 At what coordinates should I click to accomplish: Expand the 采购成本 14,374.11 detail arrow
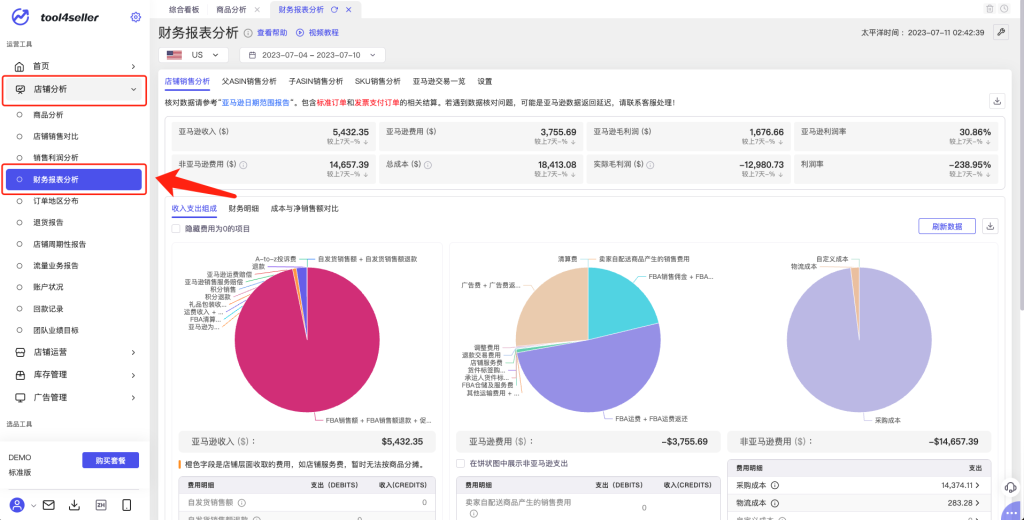click(x=978, y=485)
